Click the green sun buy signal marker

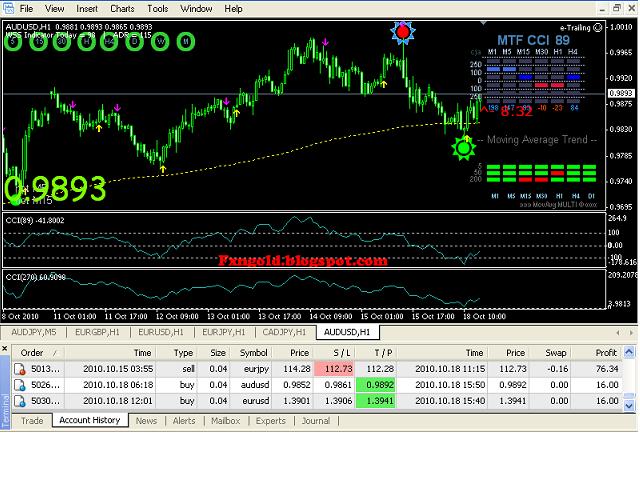point(464,149)
